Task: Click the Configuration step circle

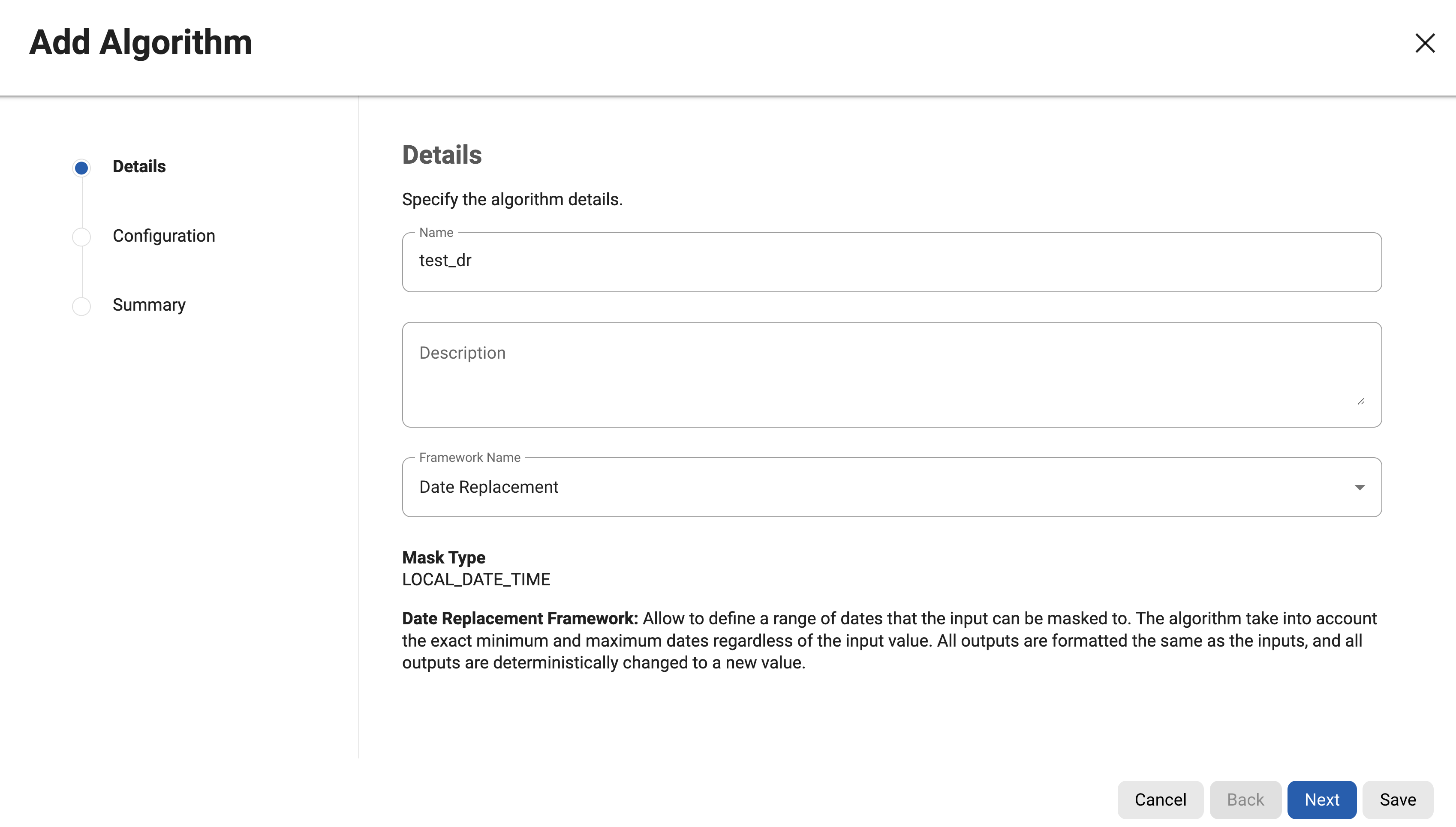Action: (81, 236)
